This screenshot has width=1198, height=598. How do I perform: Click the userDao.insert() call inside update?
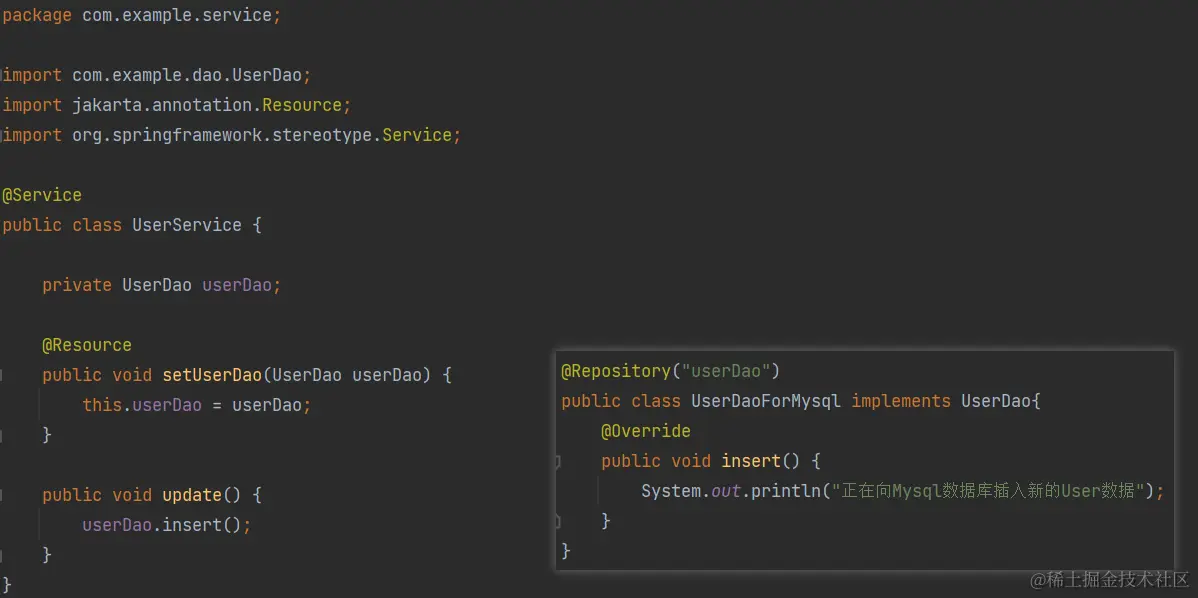pyautogui.click(x=162, y=525)
